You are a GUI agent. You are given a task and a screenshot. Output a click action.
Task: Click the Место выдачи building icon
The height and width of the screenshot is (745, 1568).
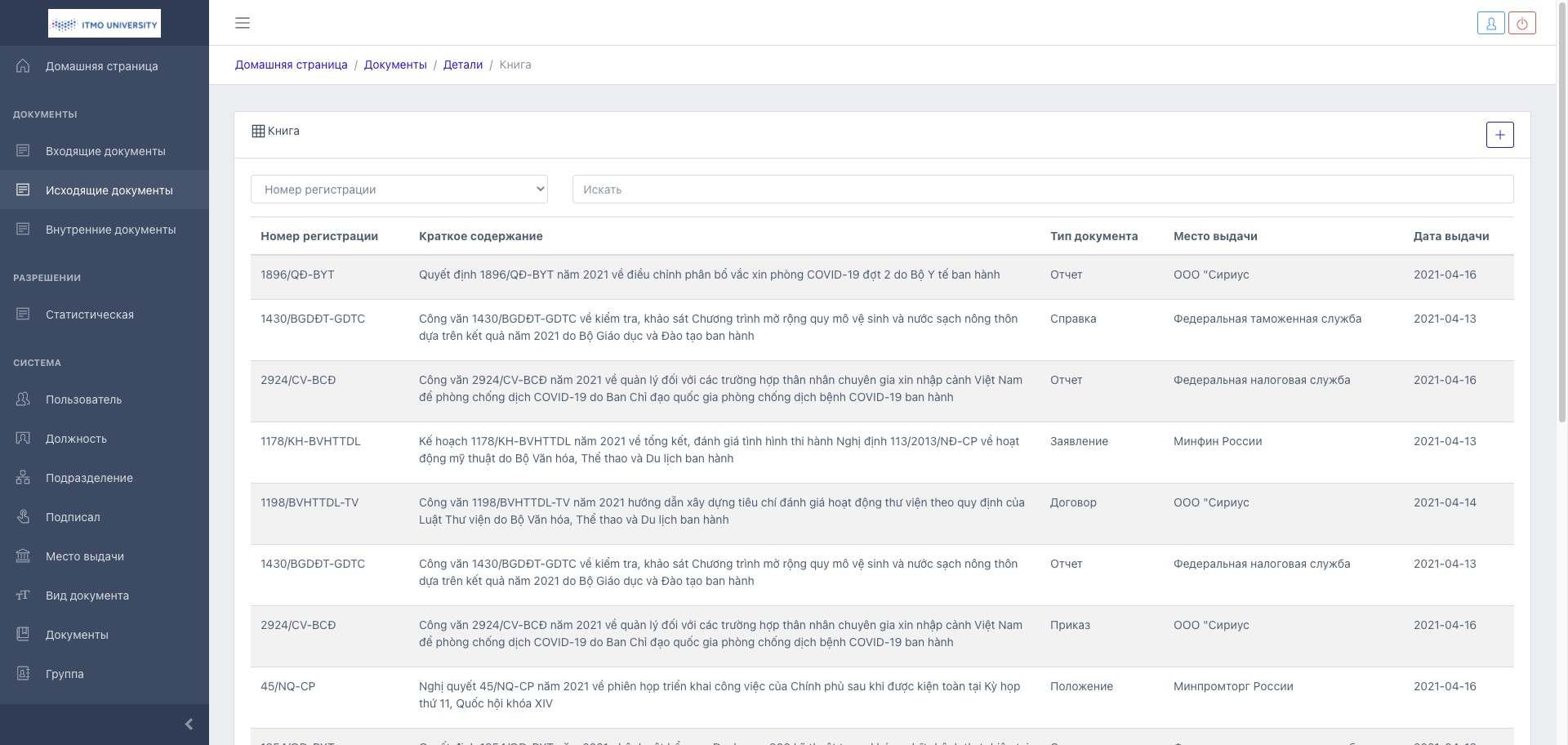click(23, 556)
